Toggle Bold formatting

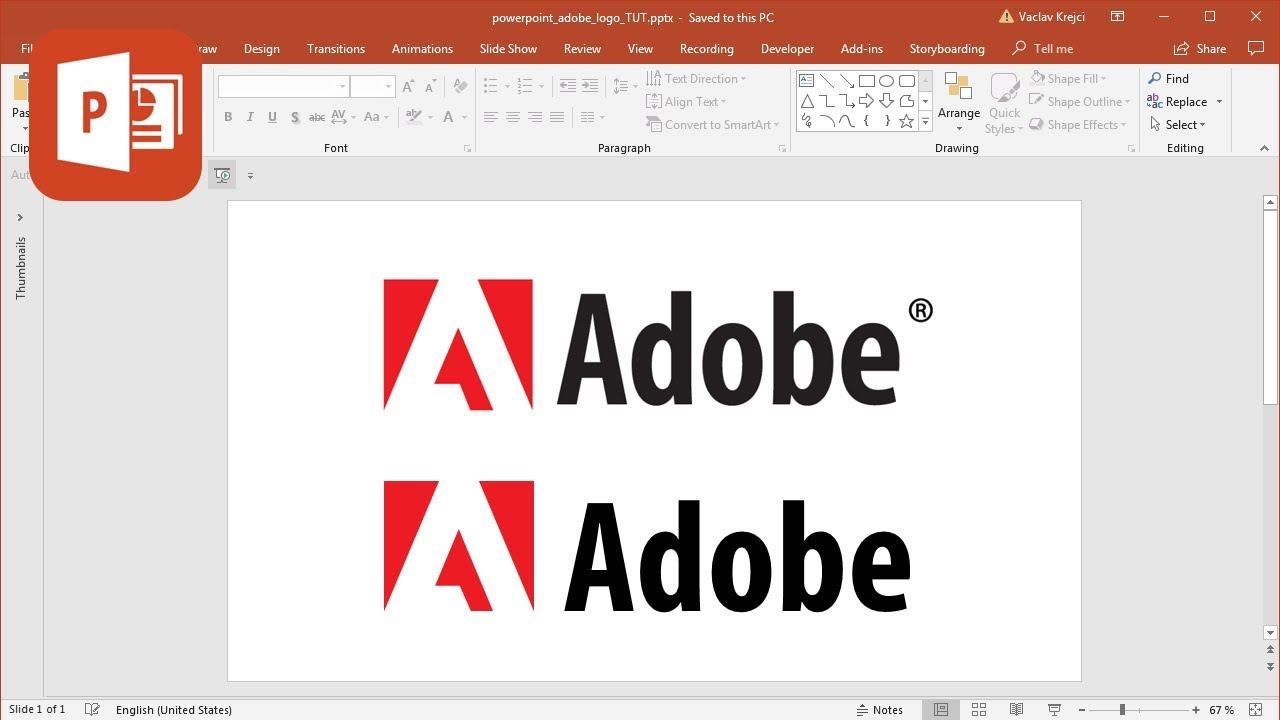(x=228, y=117)
